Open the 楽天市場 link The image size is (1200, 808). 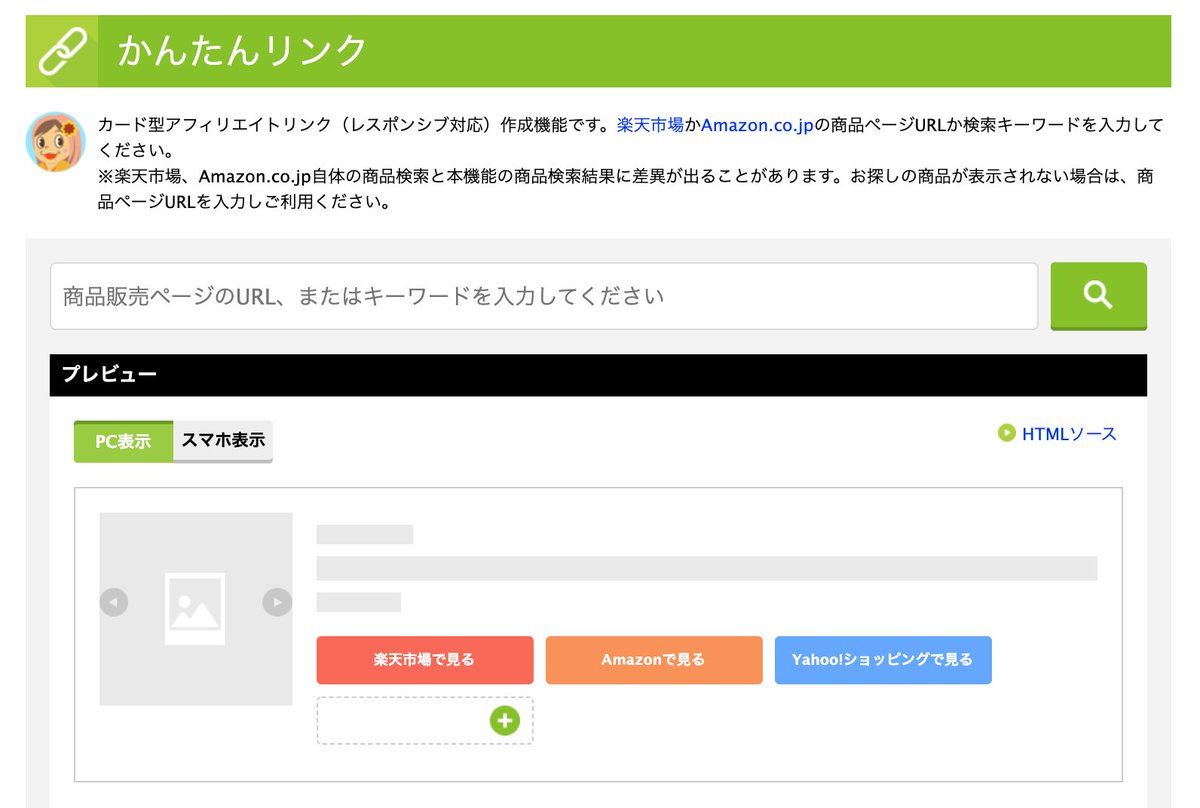click(x=650, y=125)
